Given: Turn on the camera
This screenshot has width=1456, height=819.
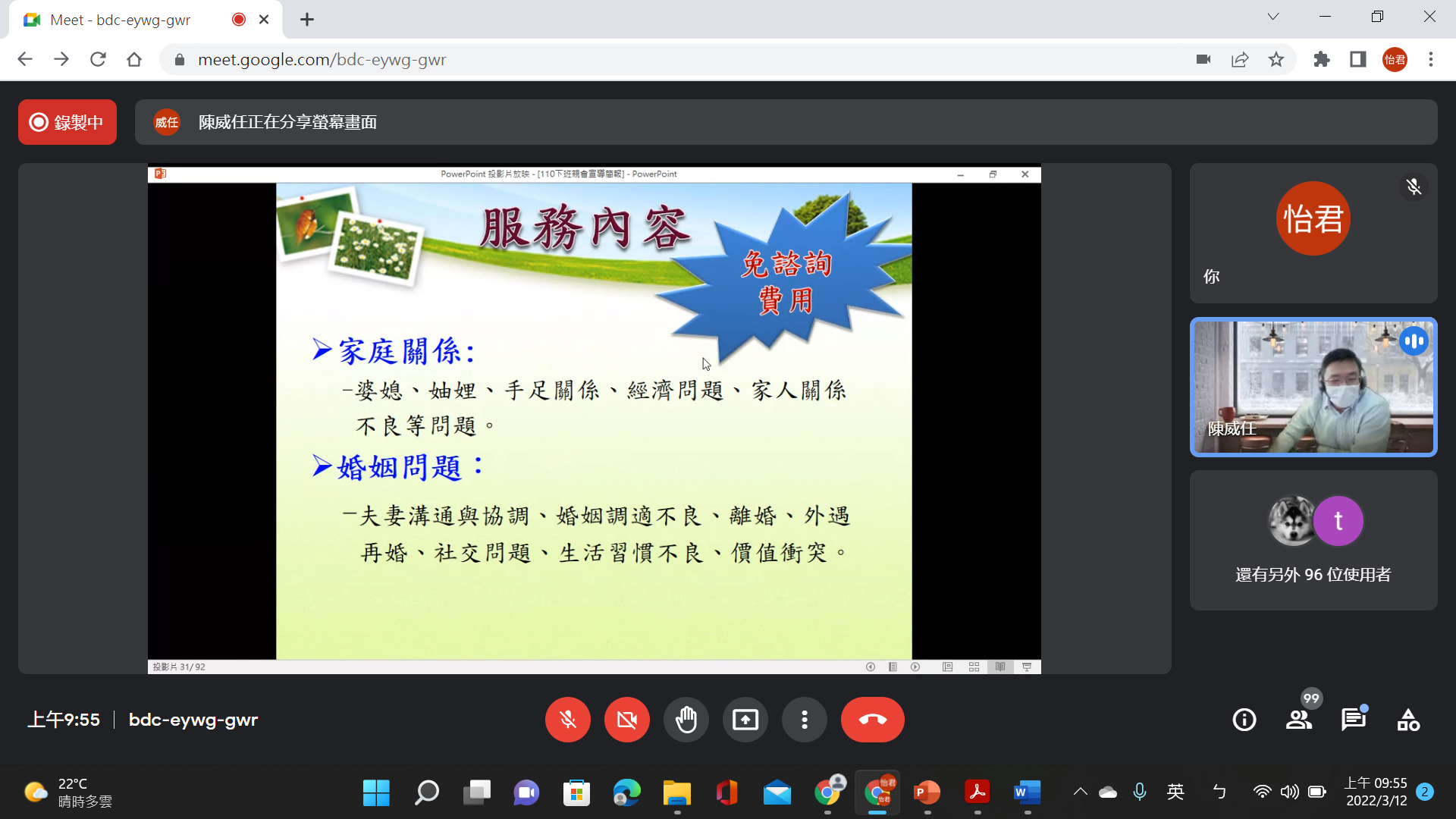Looking at the screenshot, I should click(x=626, y=720).
